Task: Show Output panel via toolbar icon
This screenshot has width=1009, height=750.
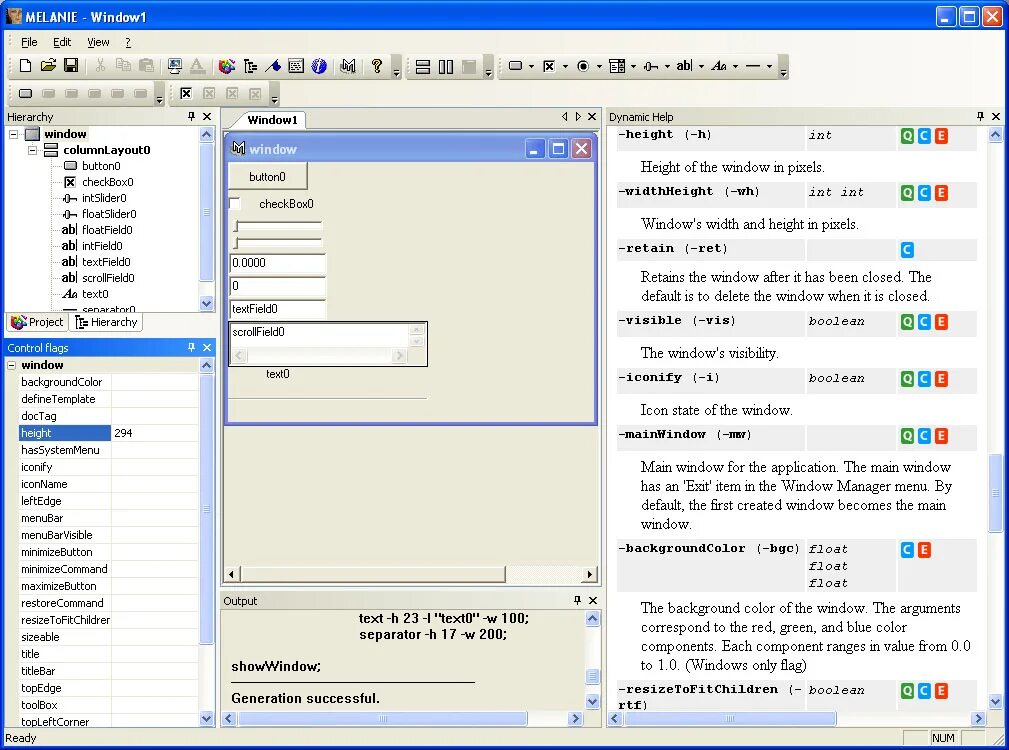Action: pos(296,66)
